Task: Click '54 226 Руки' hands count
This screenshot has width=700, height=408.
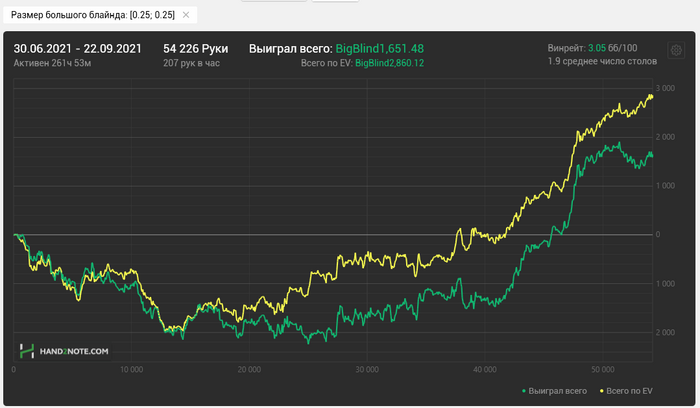Action: click(x=196, y=49)
